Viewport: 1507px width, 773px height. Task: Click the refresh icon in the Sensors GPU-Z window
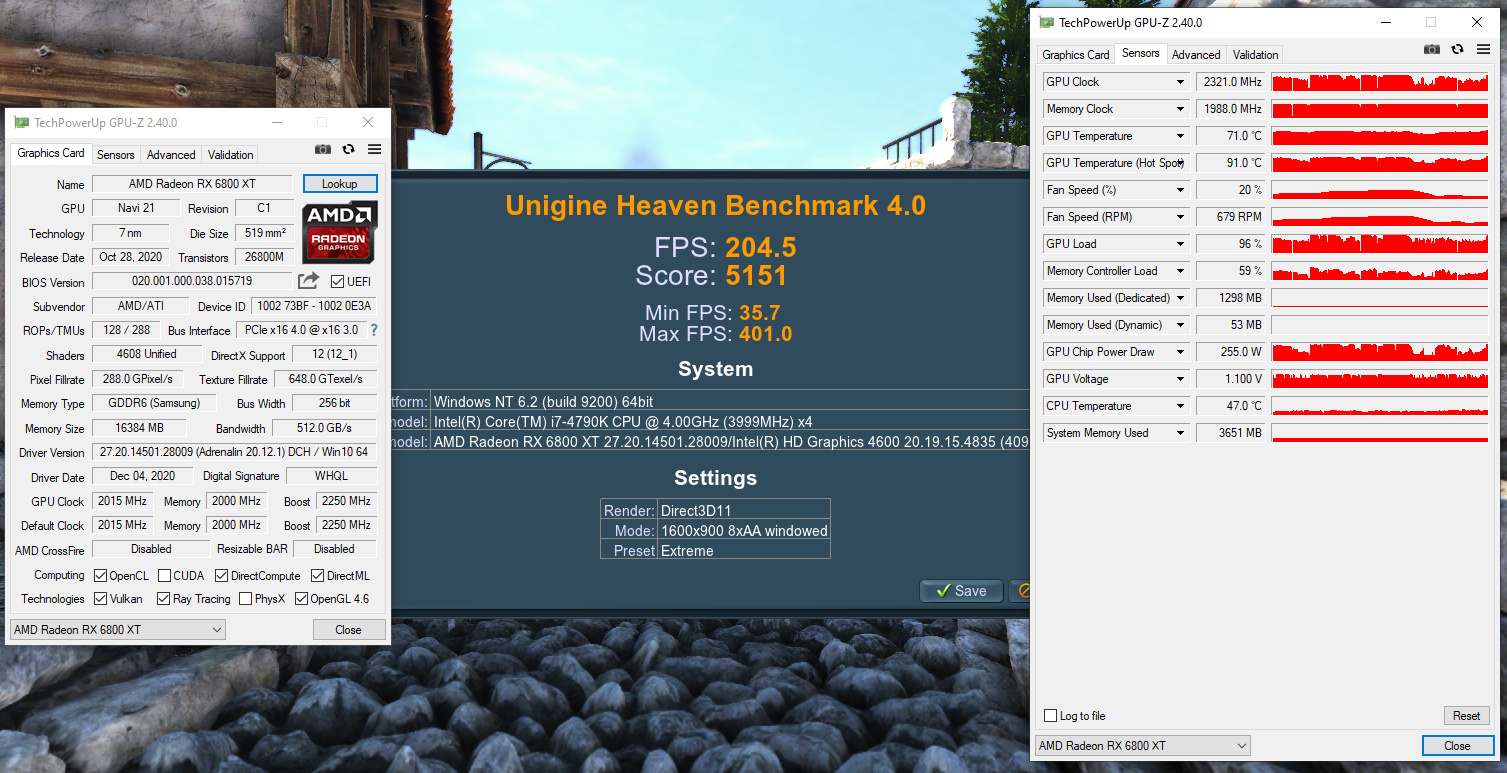1458,49
